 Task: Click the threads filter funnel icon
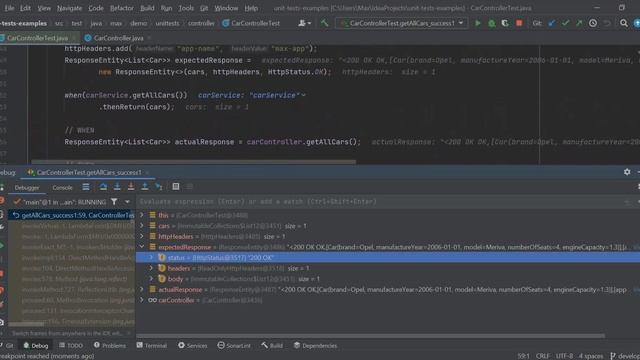point(114,202)
